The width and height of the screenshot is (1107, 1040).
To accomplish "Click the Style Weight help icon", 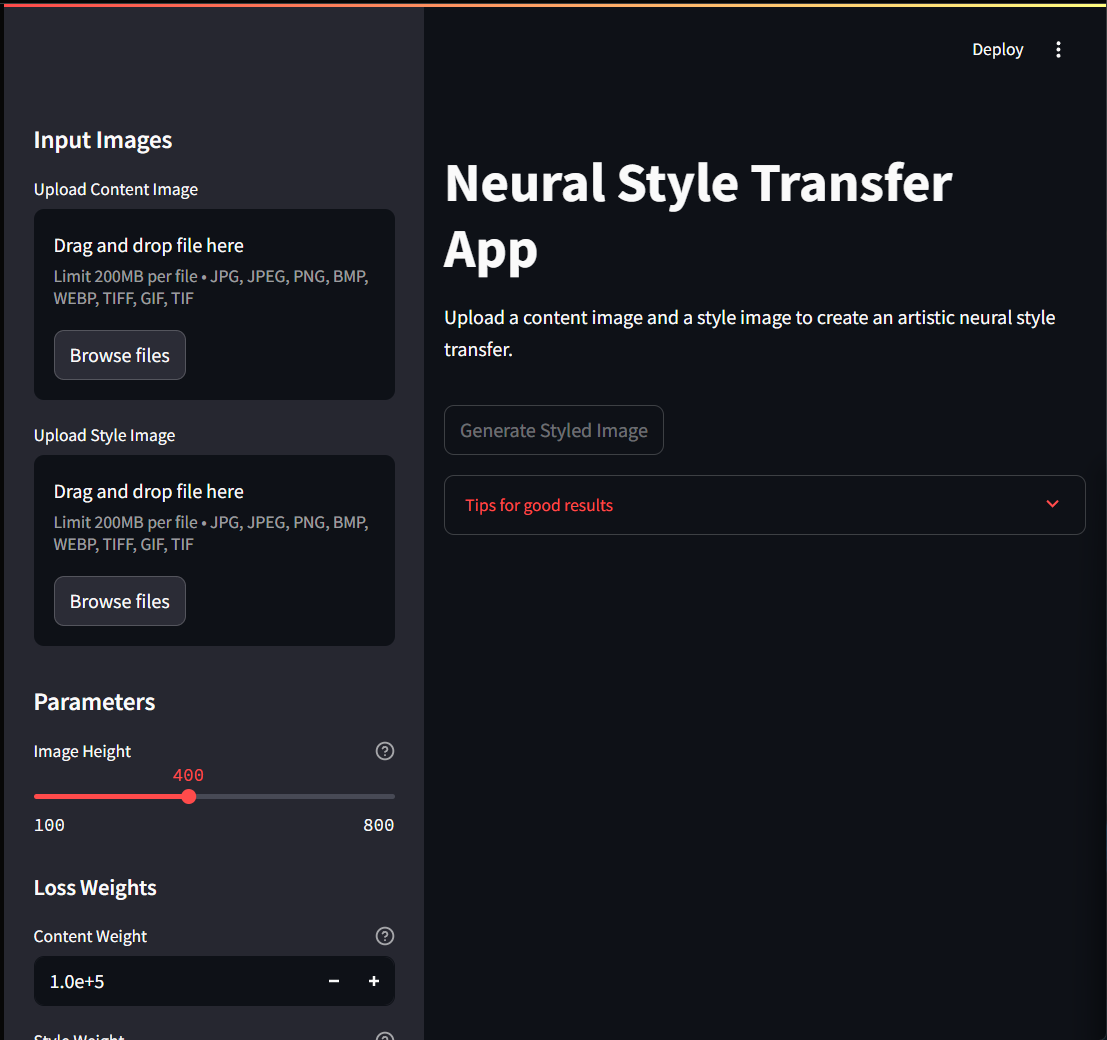I will tap(384, 1036).
